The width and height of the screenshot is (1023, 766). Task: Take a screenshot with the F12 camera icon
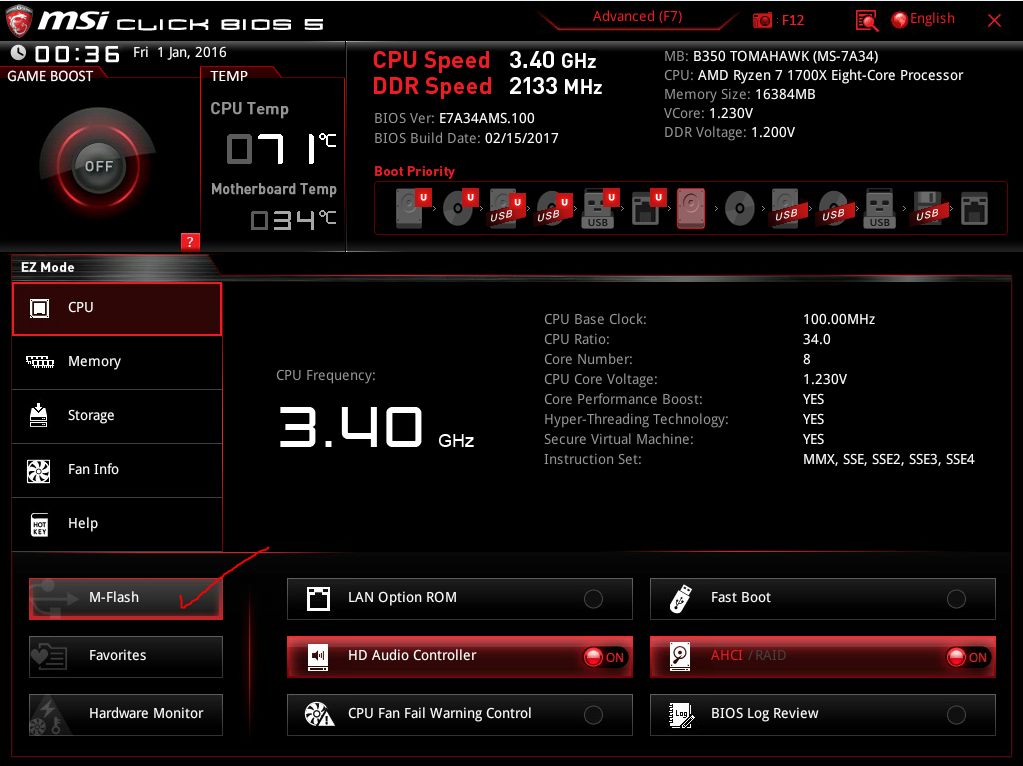pyautogui.click(x=762, y=20)
